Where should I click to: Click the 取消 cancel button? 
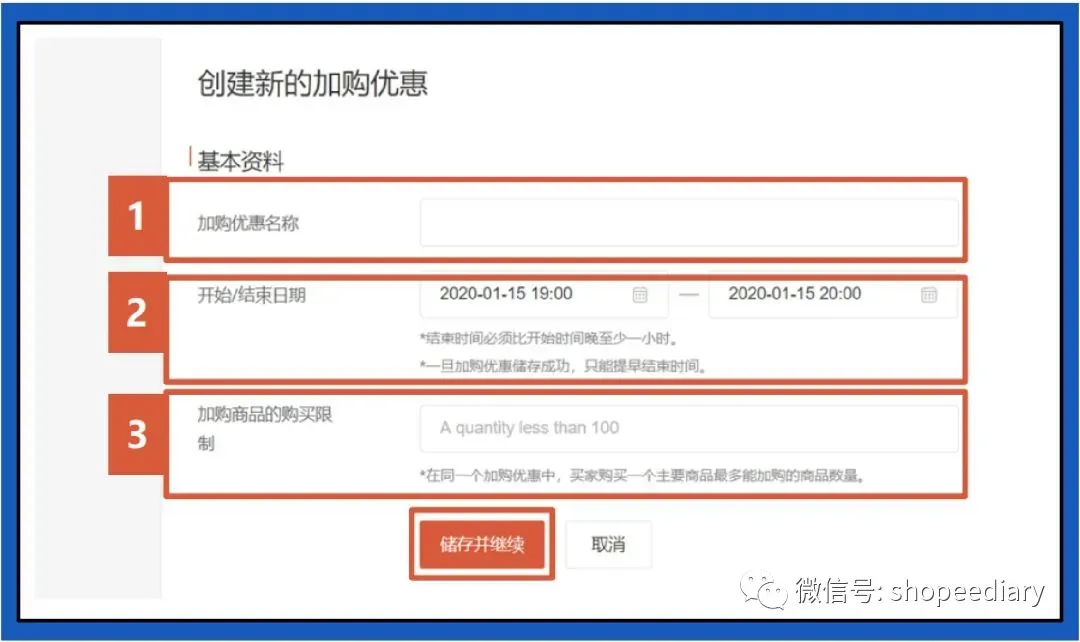coord(608,544)
